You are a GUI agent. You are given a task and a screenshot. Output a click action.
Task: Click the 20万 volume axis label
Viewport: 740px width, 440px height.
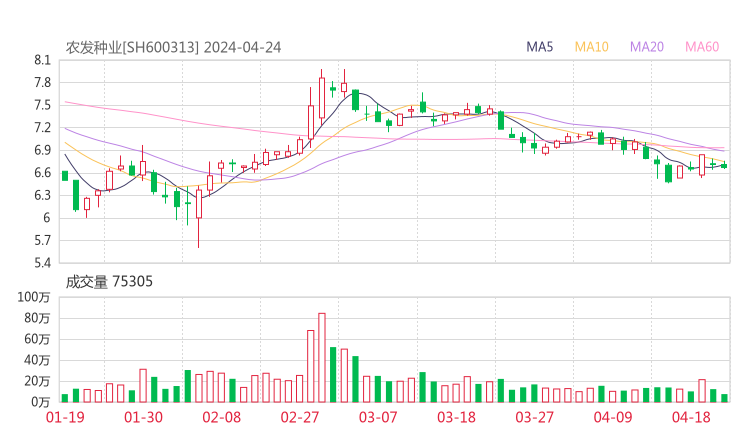tap(37, 381)
